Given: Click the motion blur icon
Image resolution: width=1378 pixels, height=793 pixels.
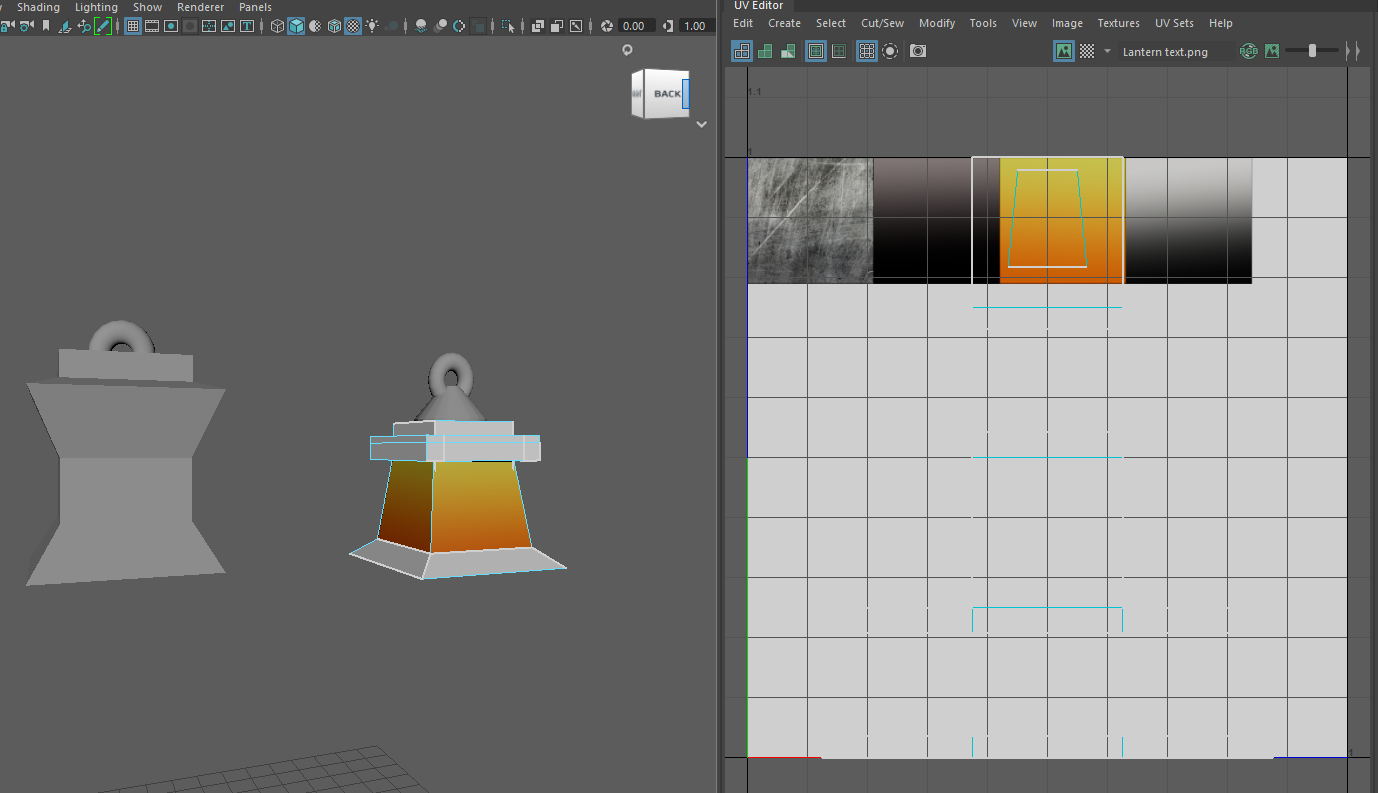Looking at the screenshot, I should (440, 26).
